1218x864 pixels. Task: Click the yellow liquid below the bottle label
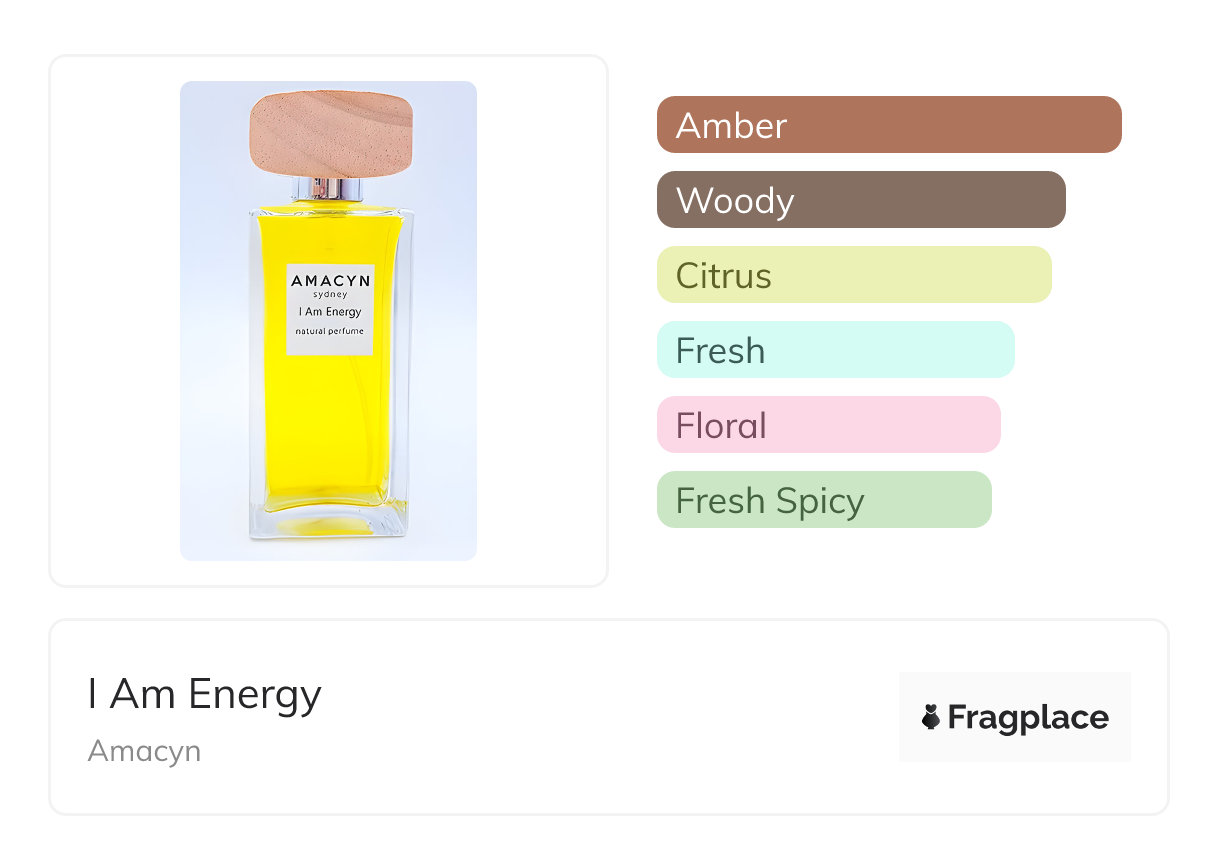pos(330,430)
